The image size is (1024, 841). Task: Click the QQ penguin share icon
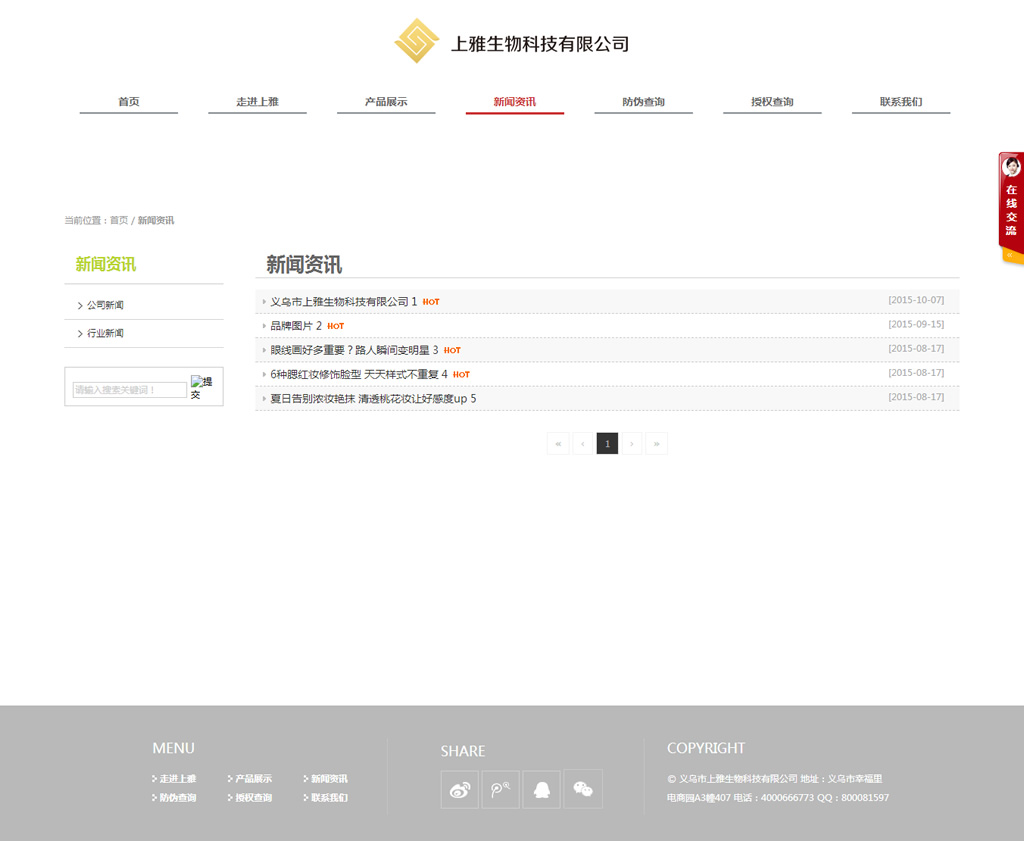tap(542, 789)
